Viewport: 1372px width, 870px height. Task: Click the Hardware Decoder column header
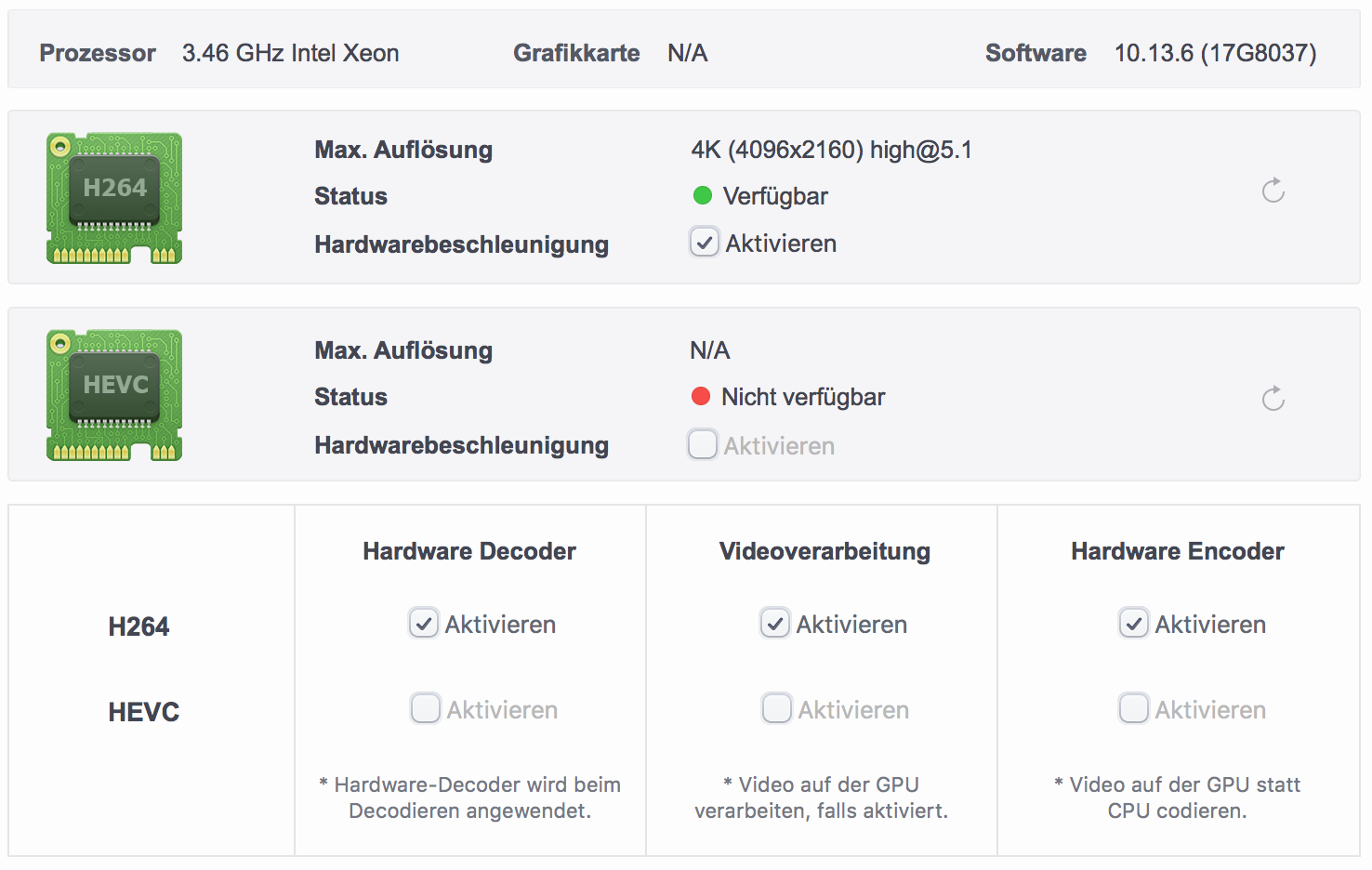(469, 551)
